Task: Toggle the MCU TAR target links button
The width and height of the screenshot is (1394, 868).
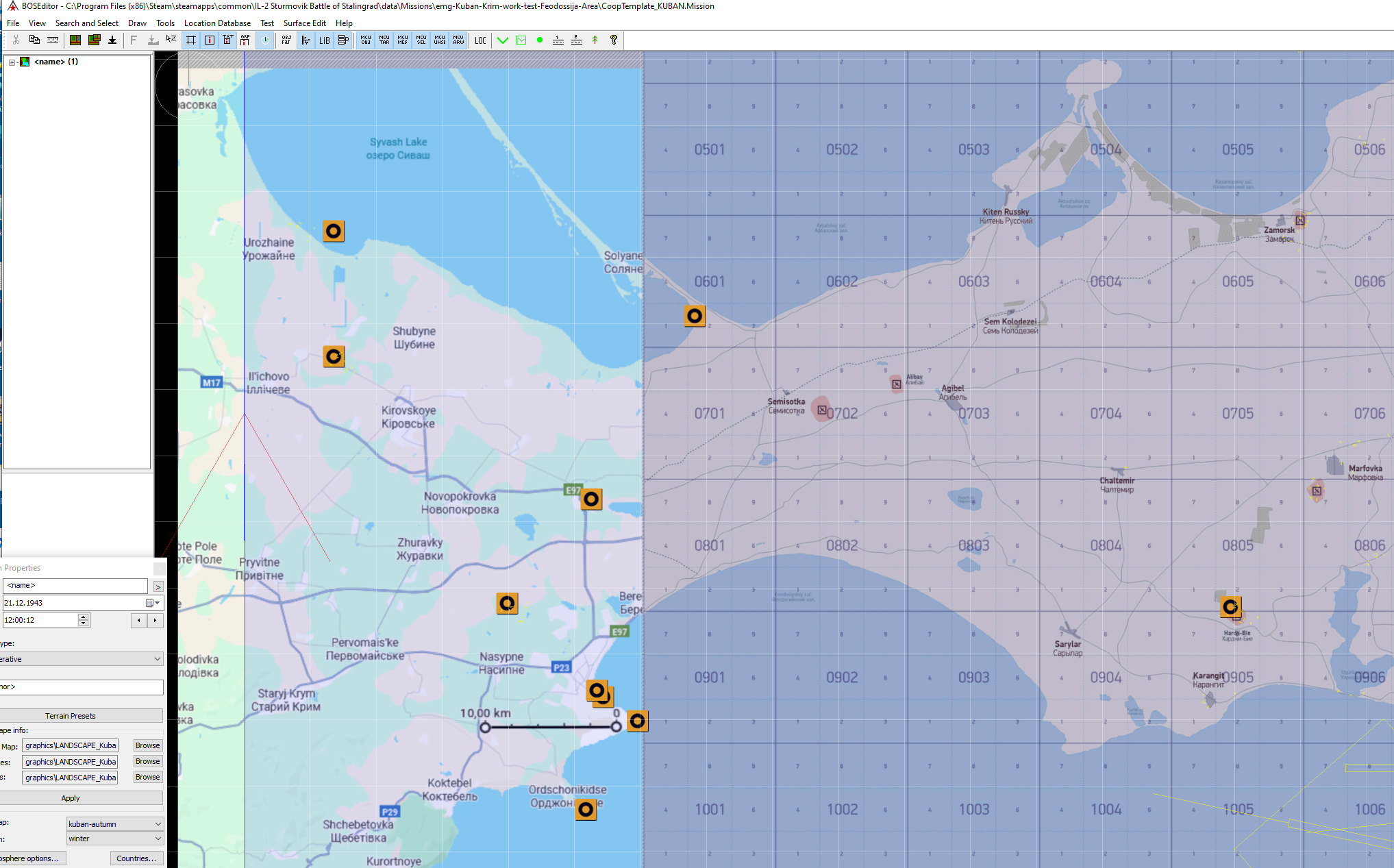Action: click(384, 40)
